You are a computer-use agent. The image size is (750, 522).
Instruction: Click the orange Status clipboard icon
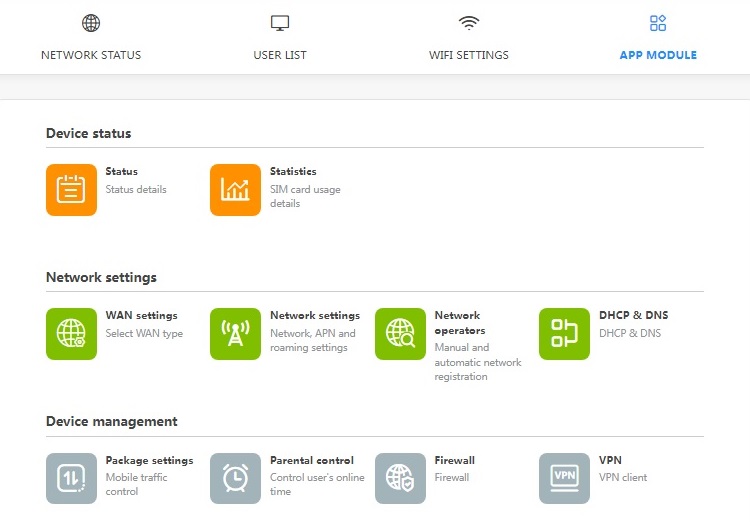pos(71,190)
